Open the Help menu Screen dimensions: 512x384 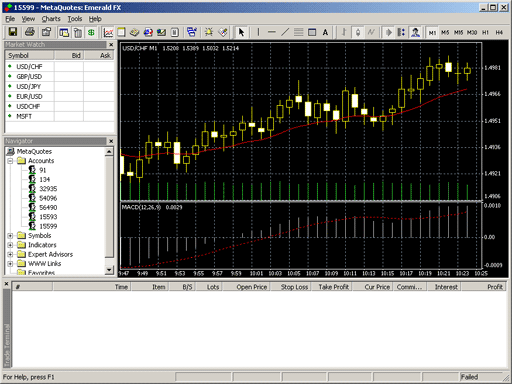coord(95,19)
